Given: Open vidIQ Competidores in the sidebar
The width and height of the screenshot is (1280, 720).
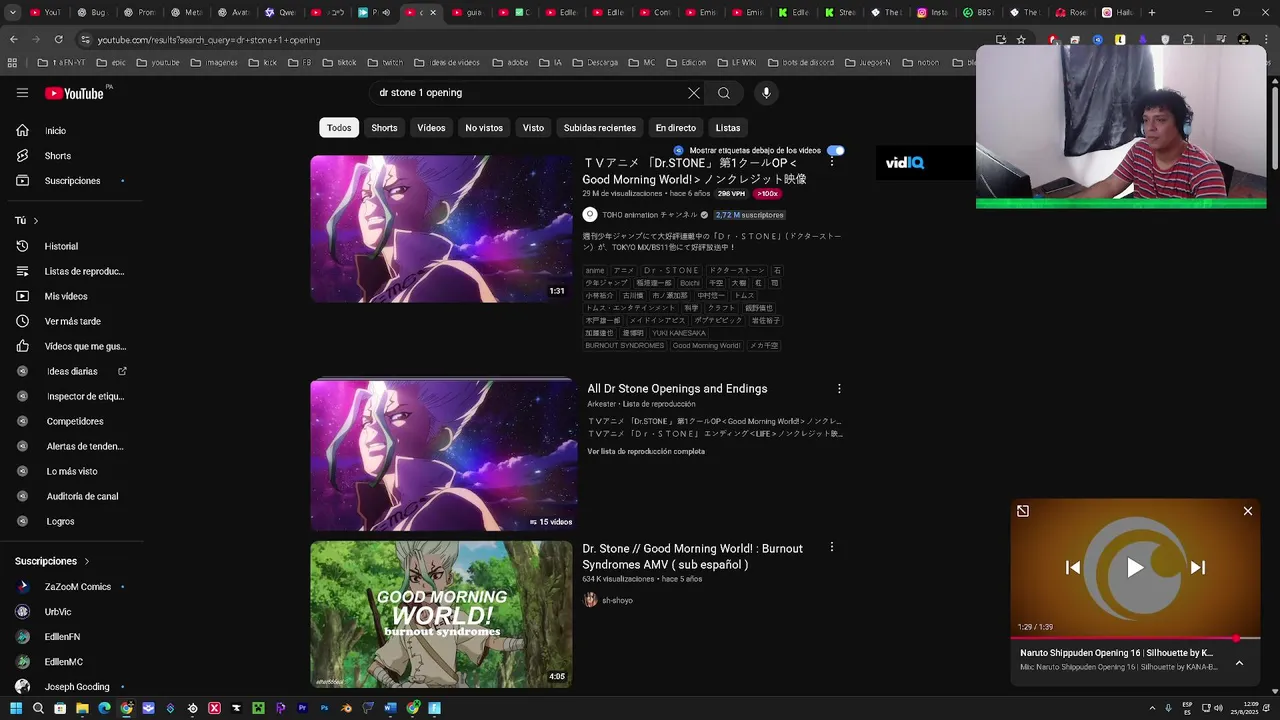Looking at the screenshot, I should tap(70, 421).
